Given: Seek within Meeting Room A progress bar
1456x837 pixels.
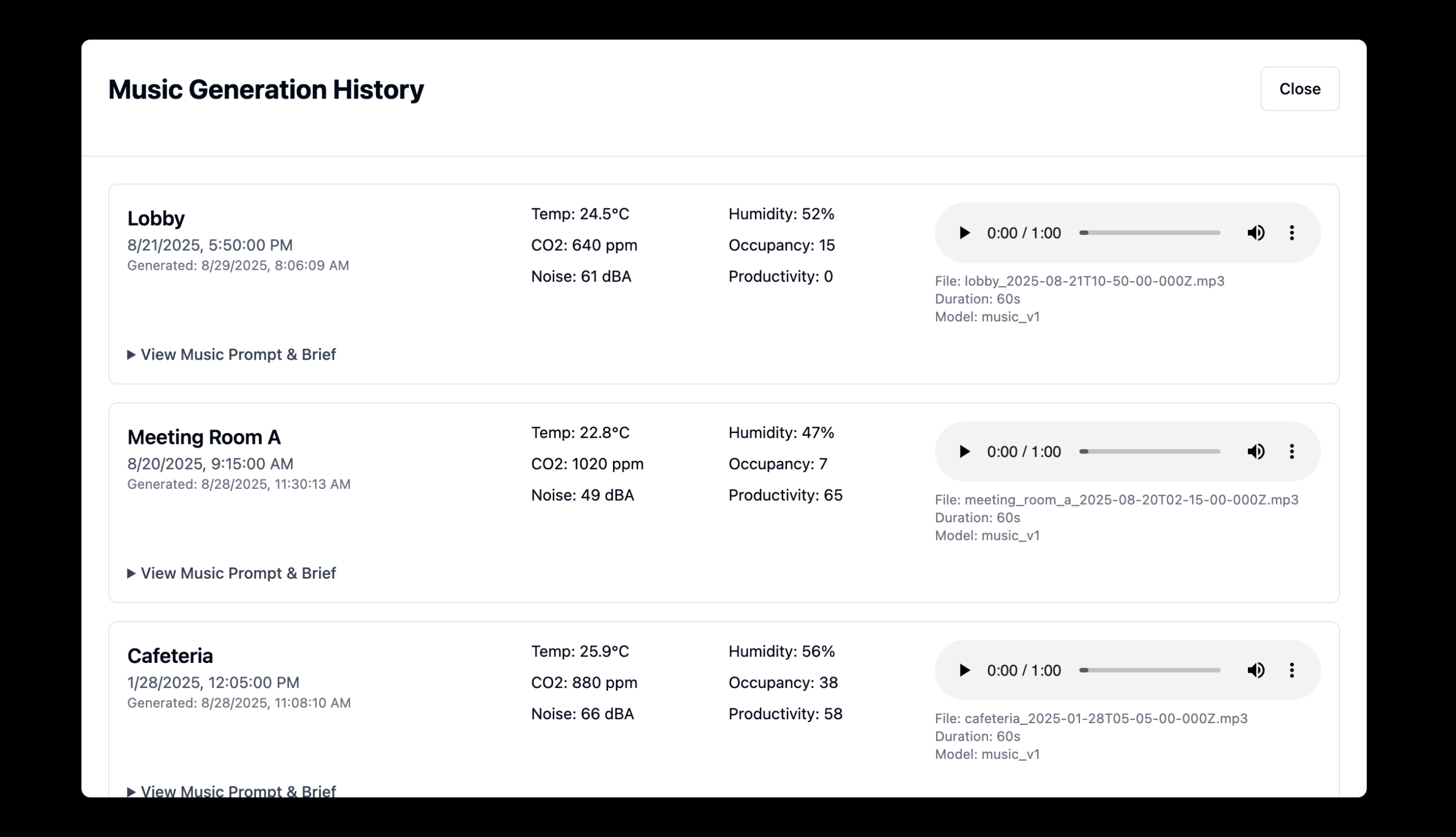Looking at the screenshot, I should (x=1150, y=451).
